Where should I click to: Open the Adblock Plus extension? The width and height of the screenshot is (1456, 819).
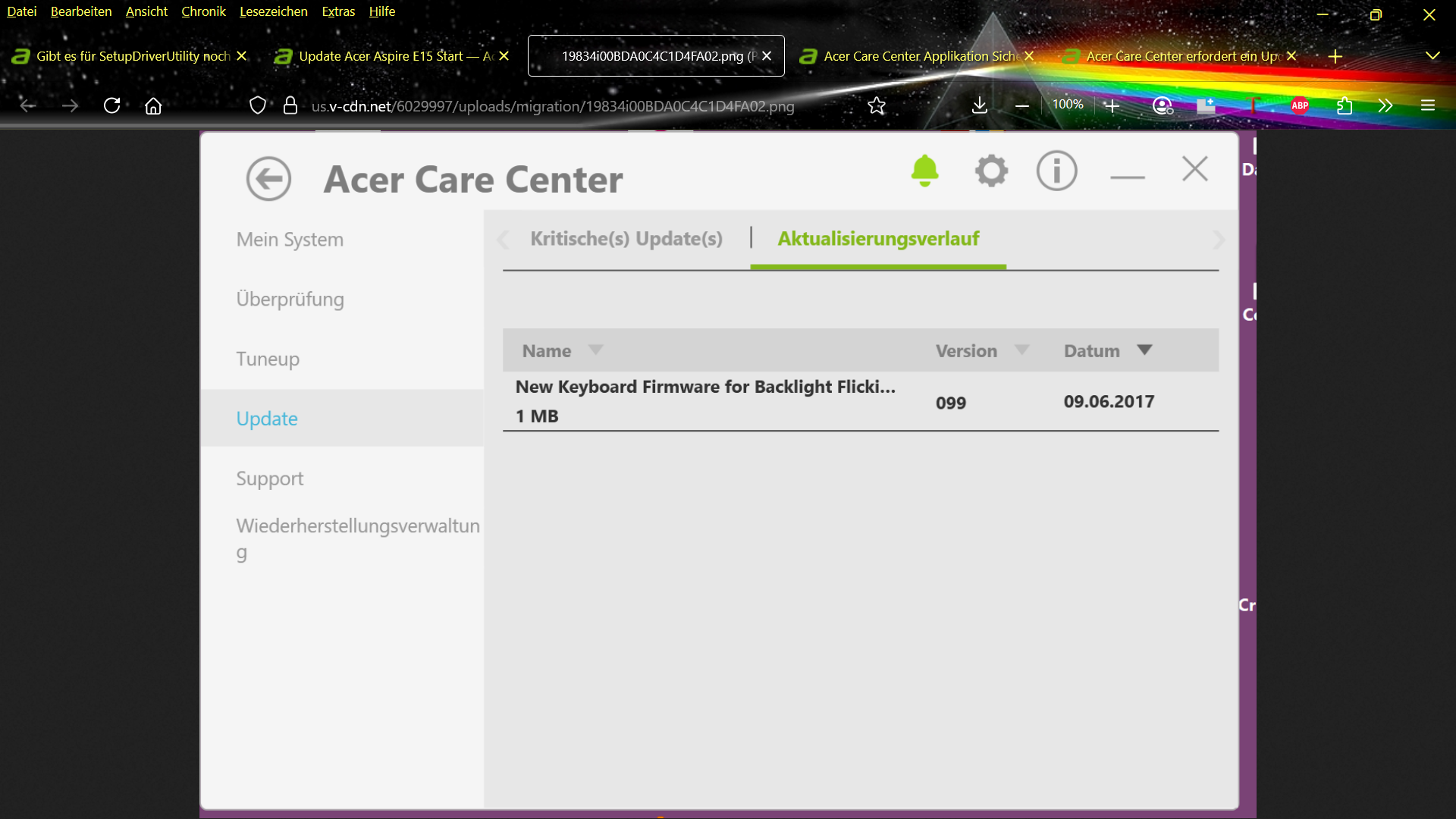point(1300,105)
